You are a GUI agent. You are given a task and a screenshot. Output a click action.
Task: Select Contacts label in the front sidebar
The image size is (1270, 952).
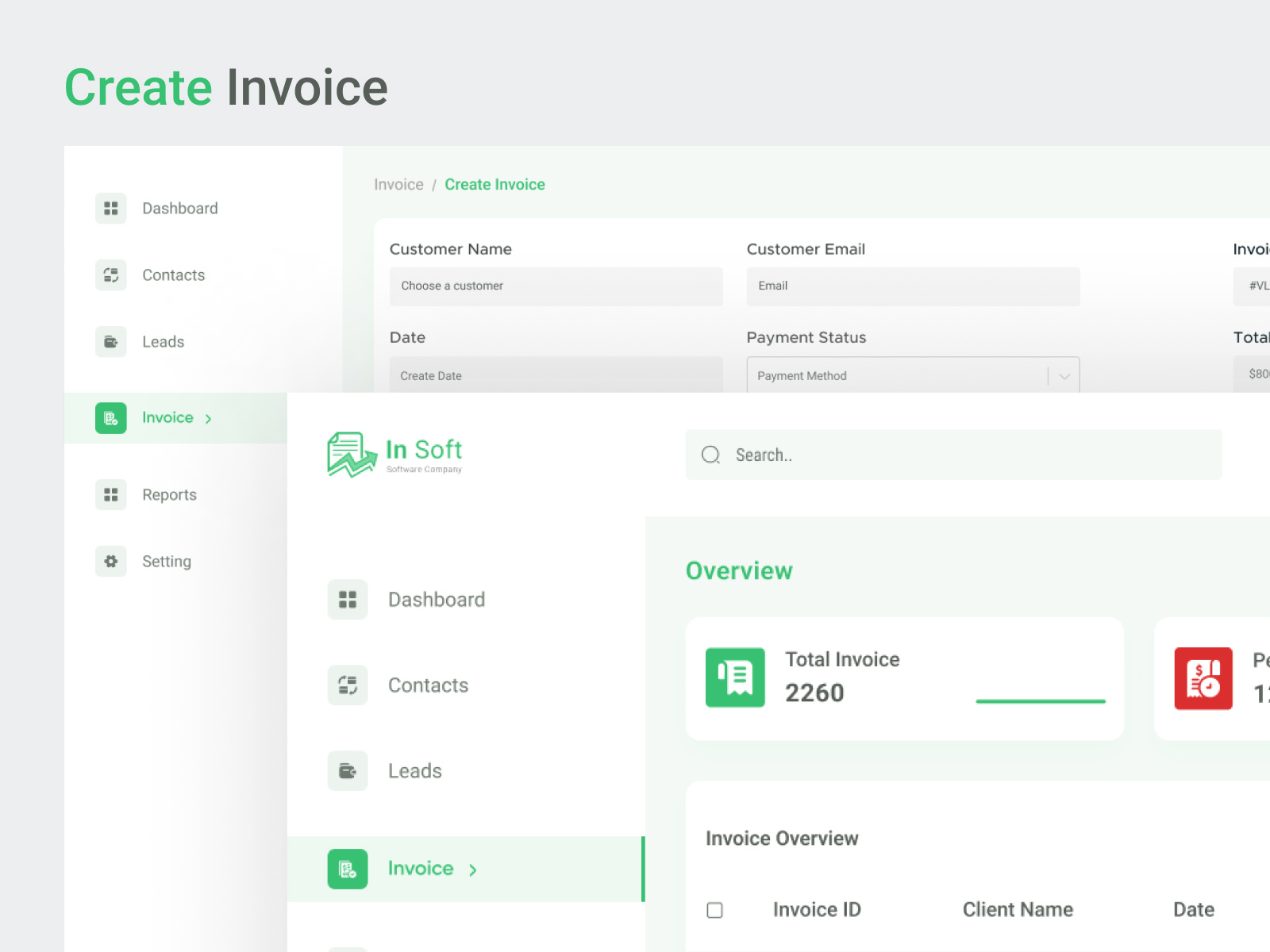(429, 685)
